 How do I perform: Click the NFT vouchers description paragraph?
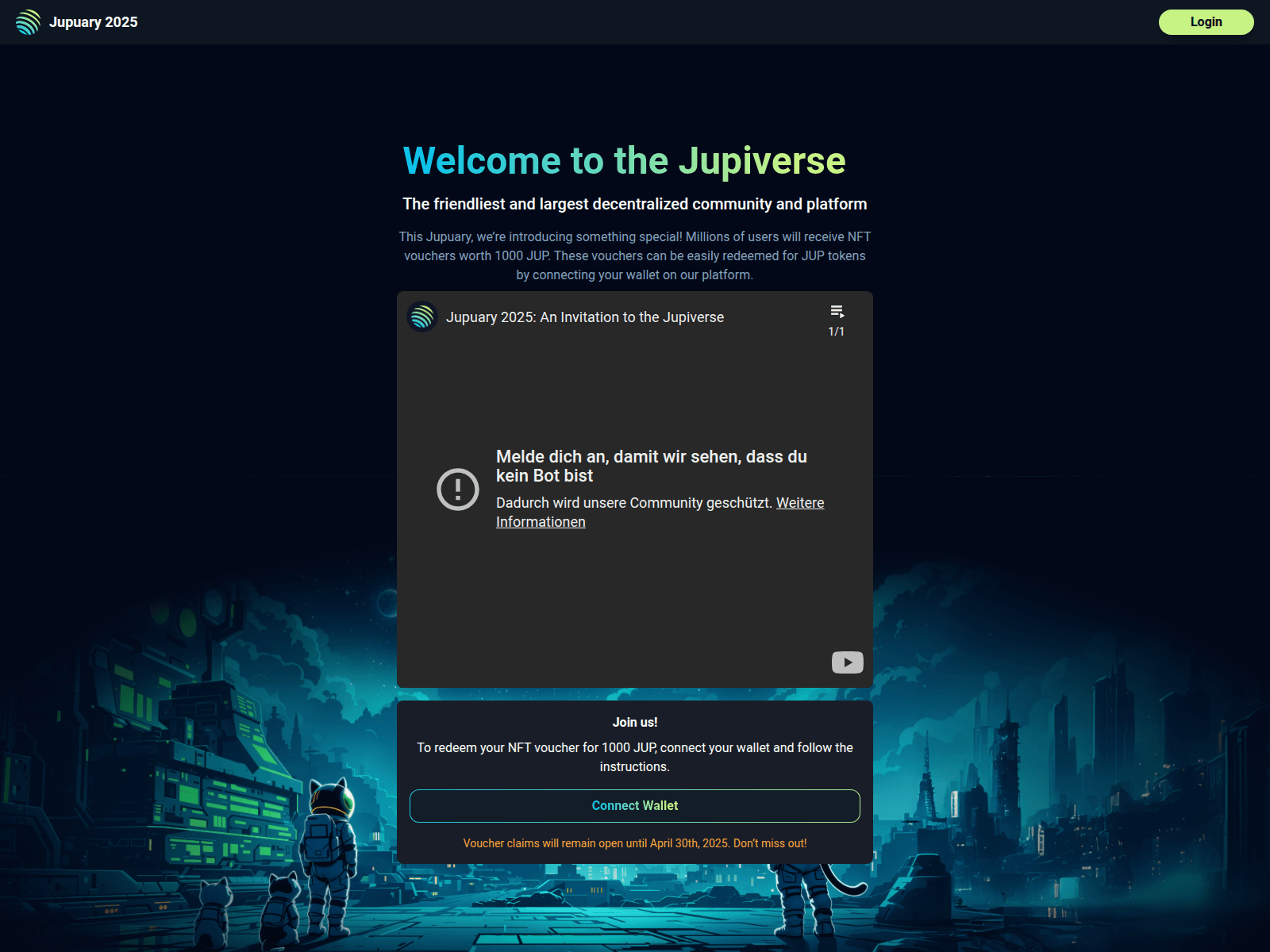(x=634, y=255)
